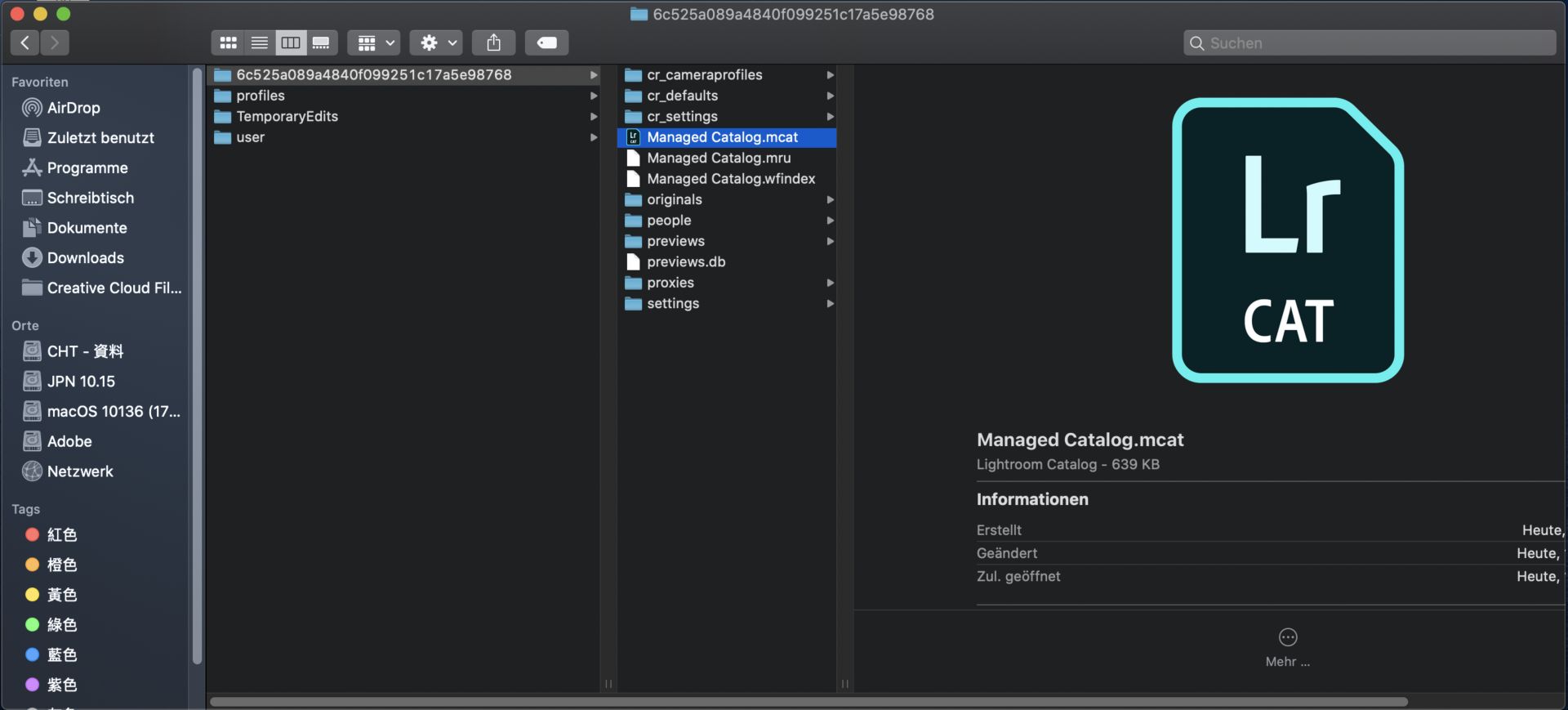1568x710 pixels.
Task: Switch to icon view mode
Action: tap(229, 42)
